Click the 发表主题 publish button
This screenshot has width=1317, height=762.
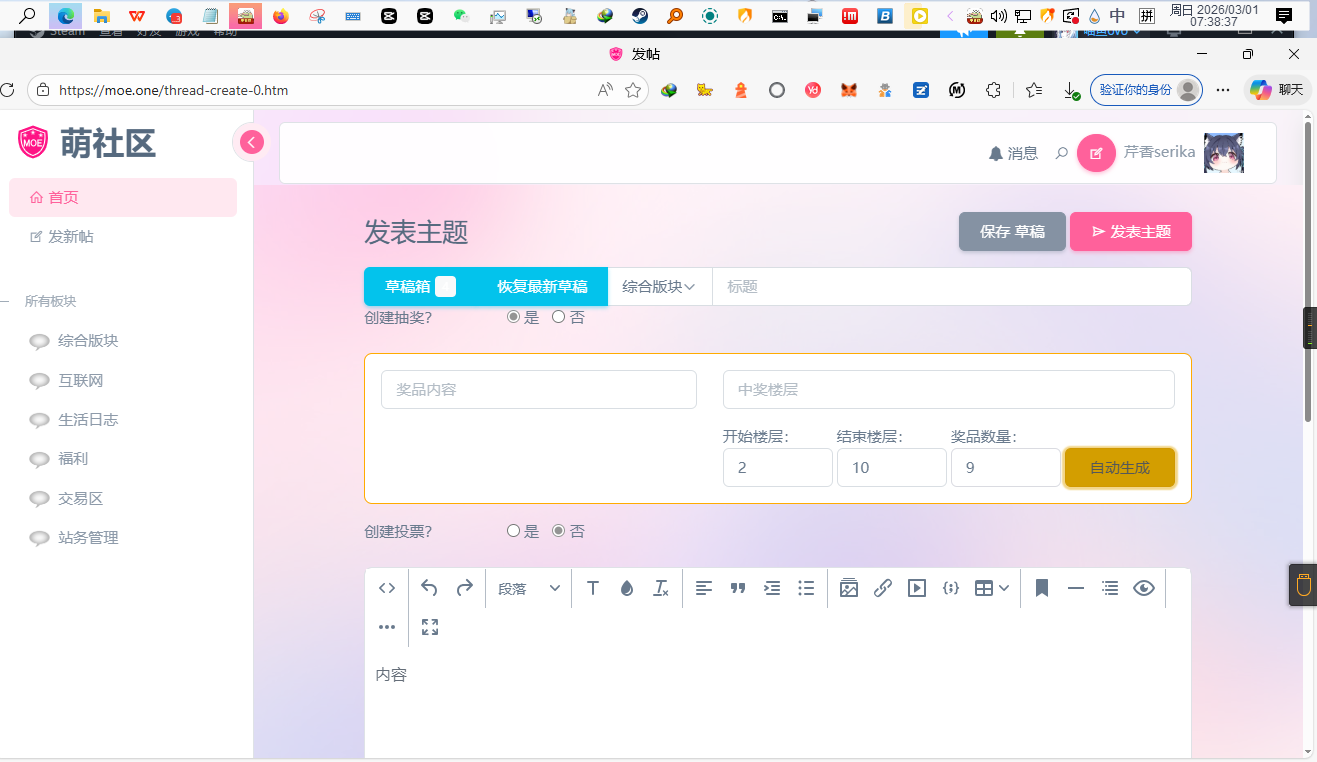(x=1130, y=232)
